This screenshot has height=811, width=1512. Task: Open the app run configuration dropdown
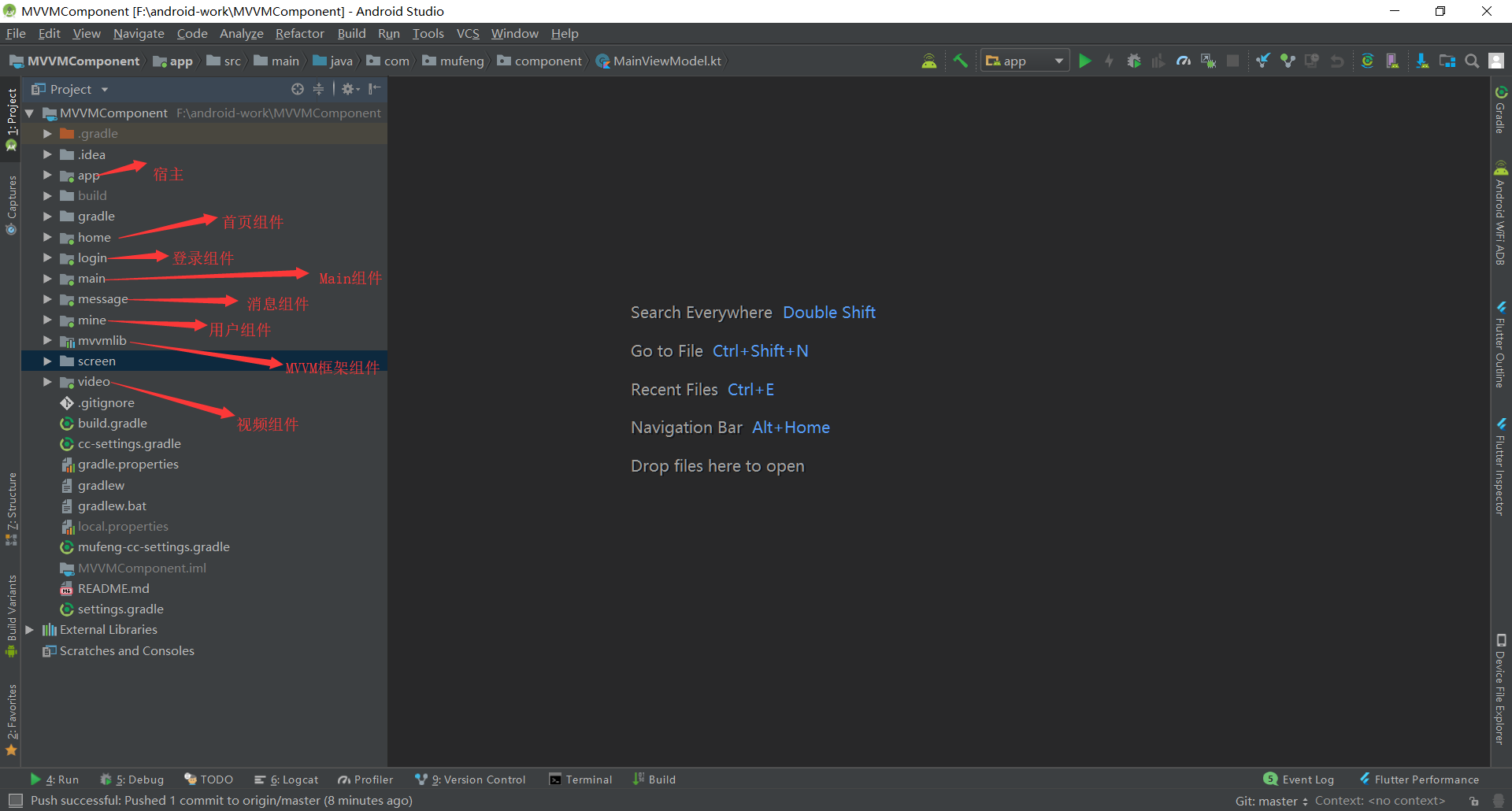point(1025,61)
